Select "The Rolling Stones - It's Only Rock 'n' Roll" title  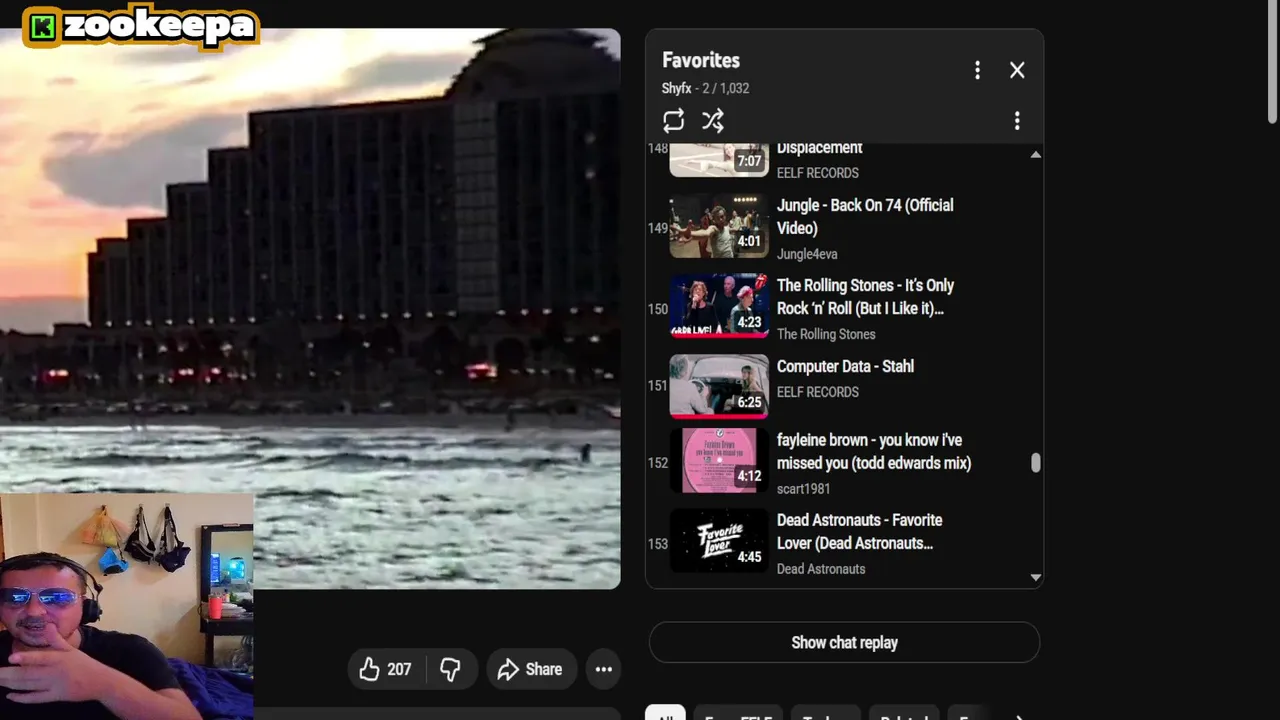[865, 297]
